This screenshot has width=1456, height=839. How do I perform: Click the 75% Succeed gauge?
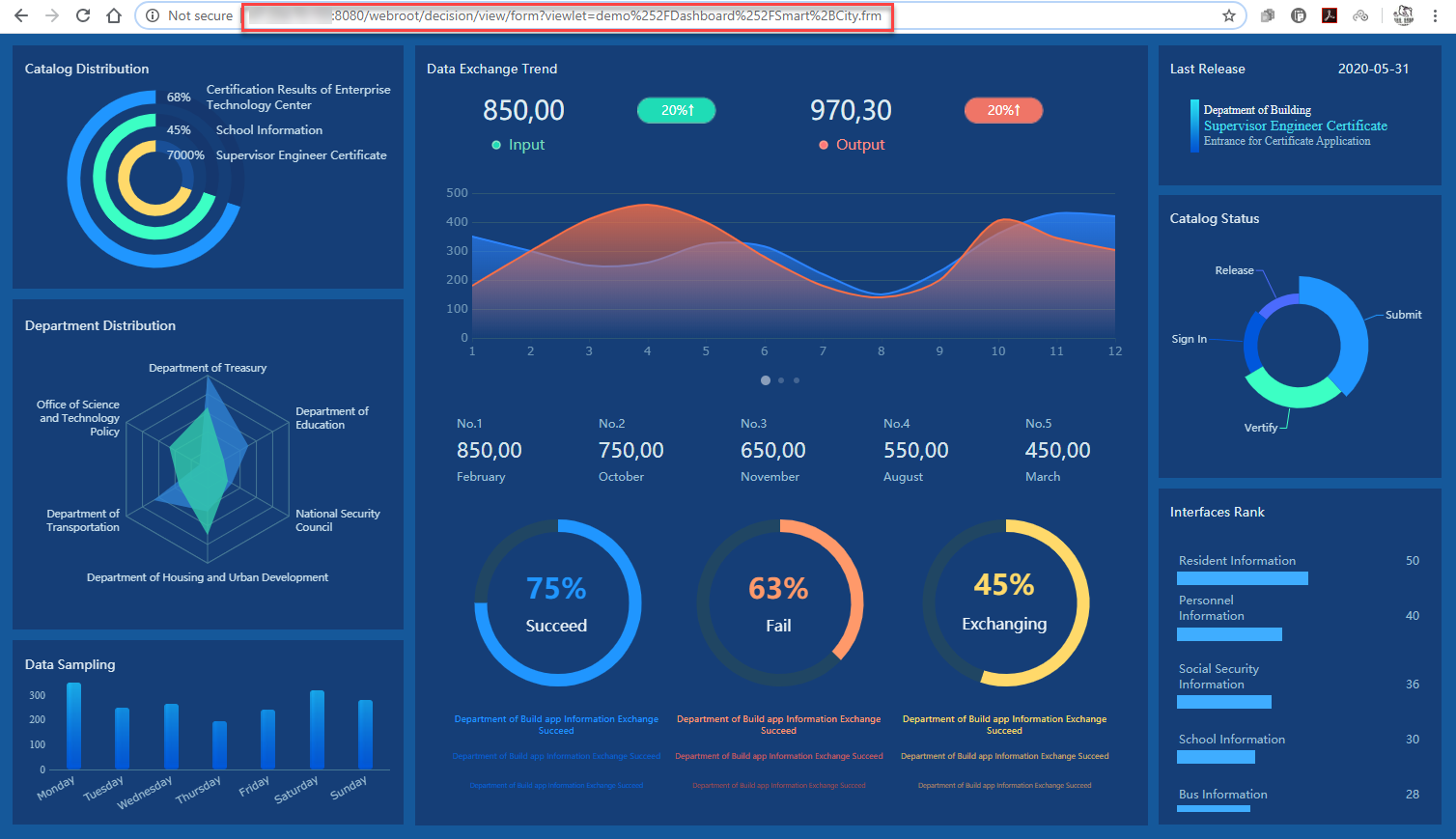coord(556,601)
